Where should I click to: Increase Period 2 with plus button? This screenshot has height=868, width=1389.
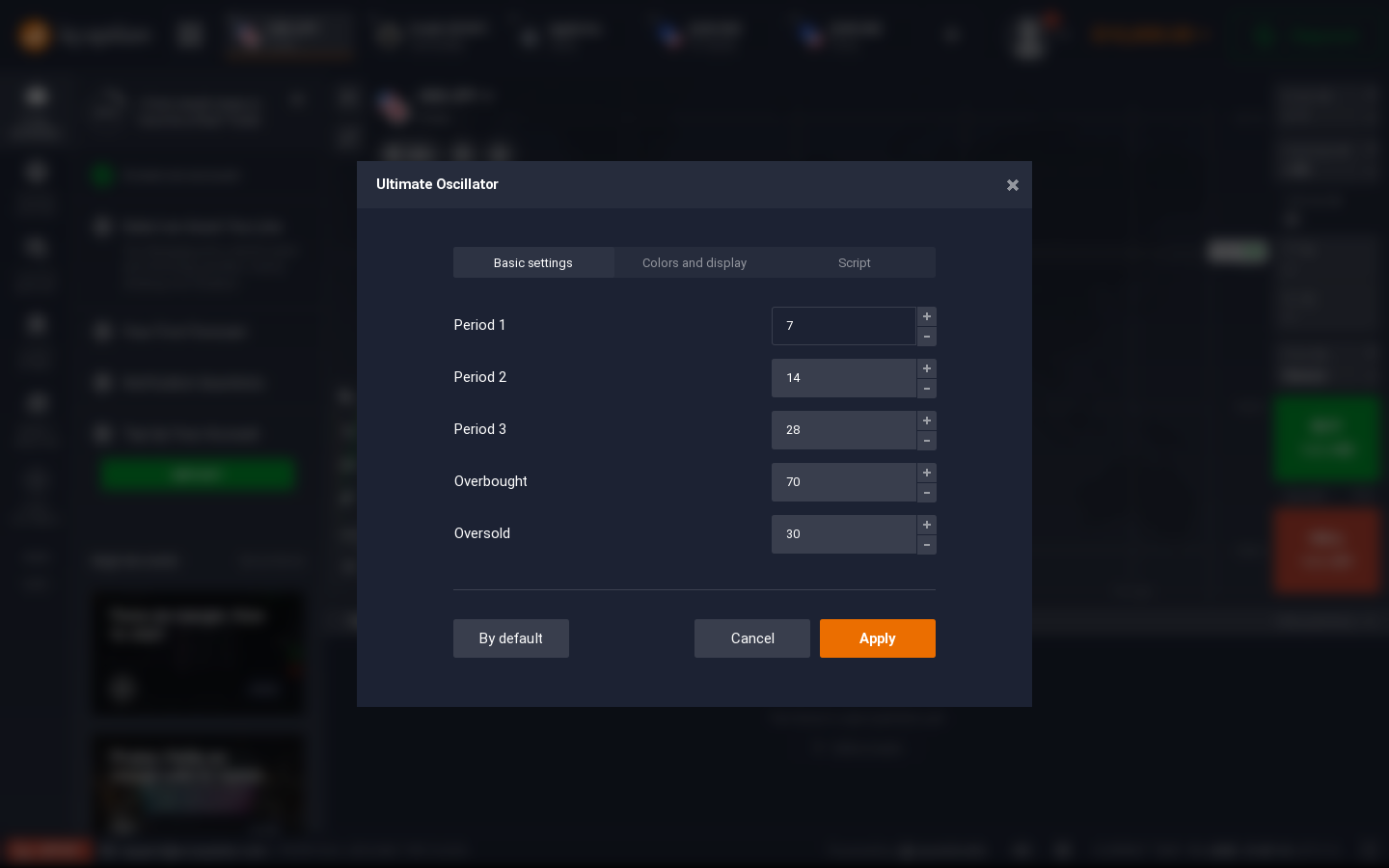click(x=927, y=368)
